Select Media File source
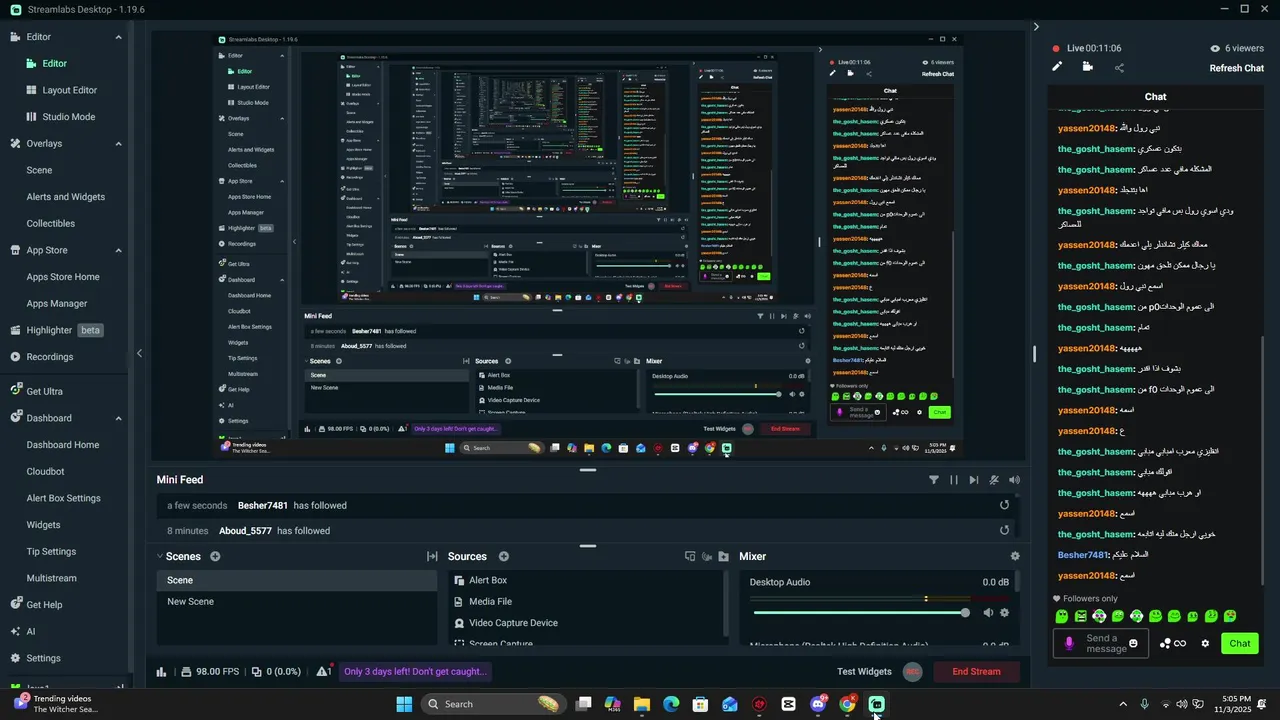The image size is (1280, 720). pos(490,602)
